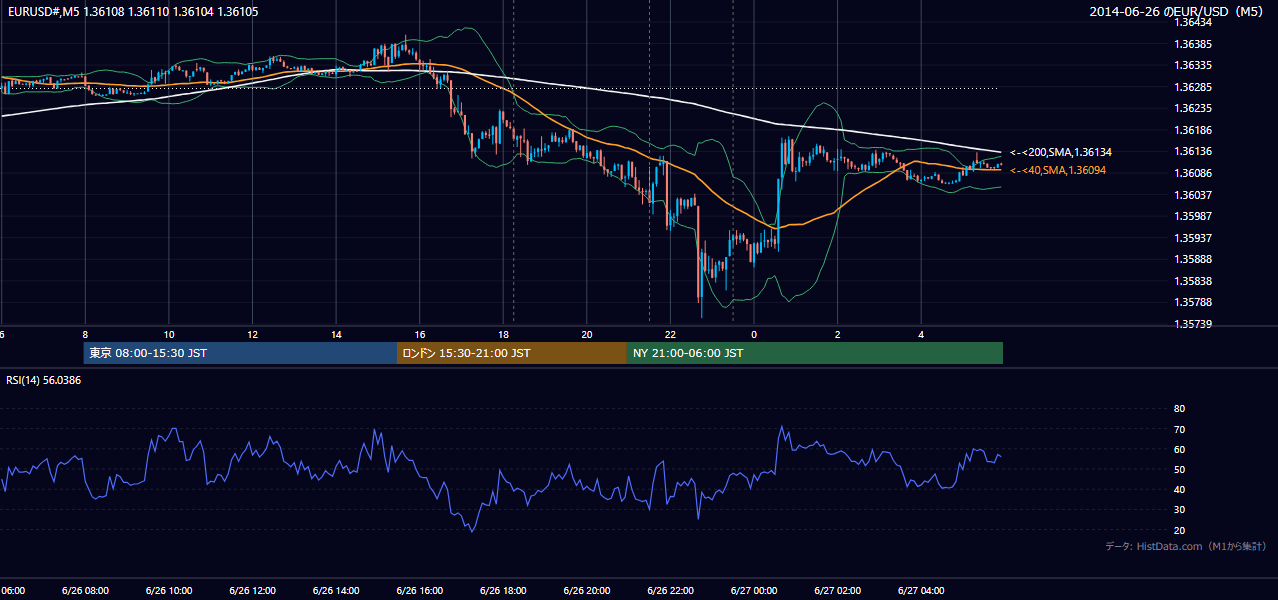Click price axis label 1.35888
This screenshot has width=1278, height=600.
click(1192, 259)
